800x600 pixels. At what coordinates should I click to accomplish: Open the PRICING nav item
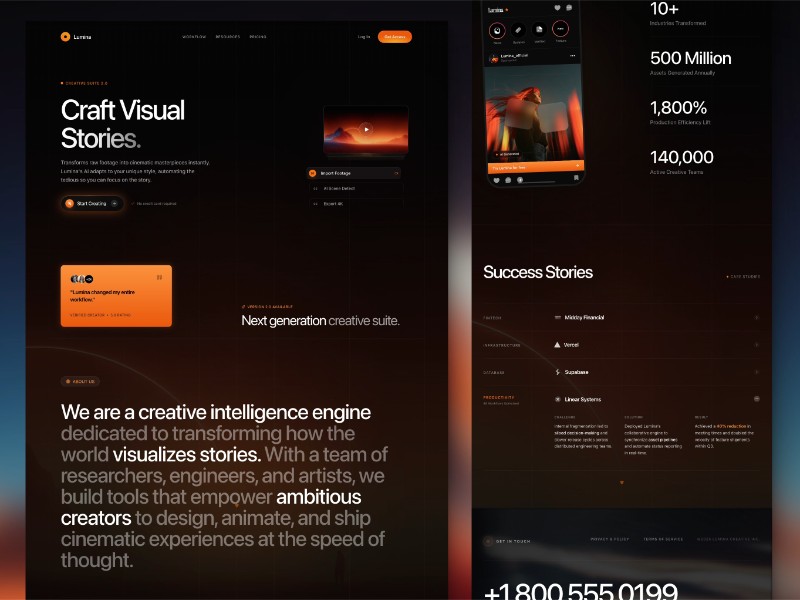point(258,35)
